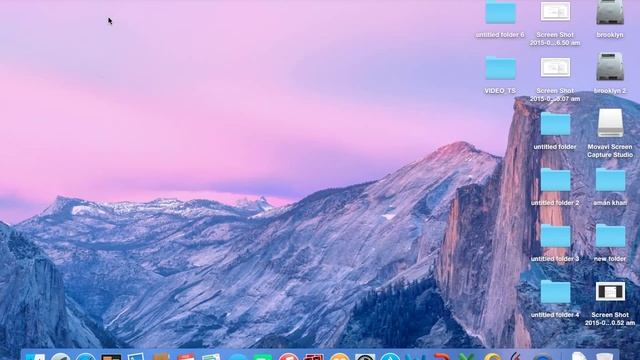Select the 'aman khan' folder
The image size is (640, 360).
click(610, 180)
